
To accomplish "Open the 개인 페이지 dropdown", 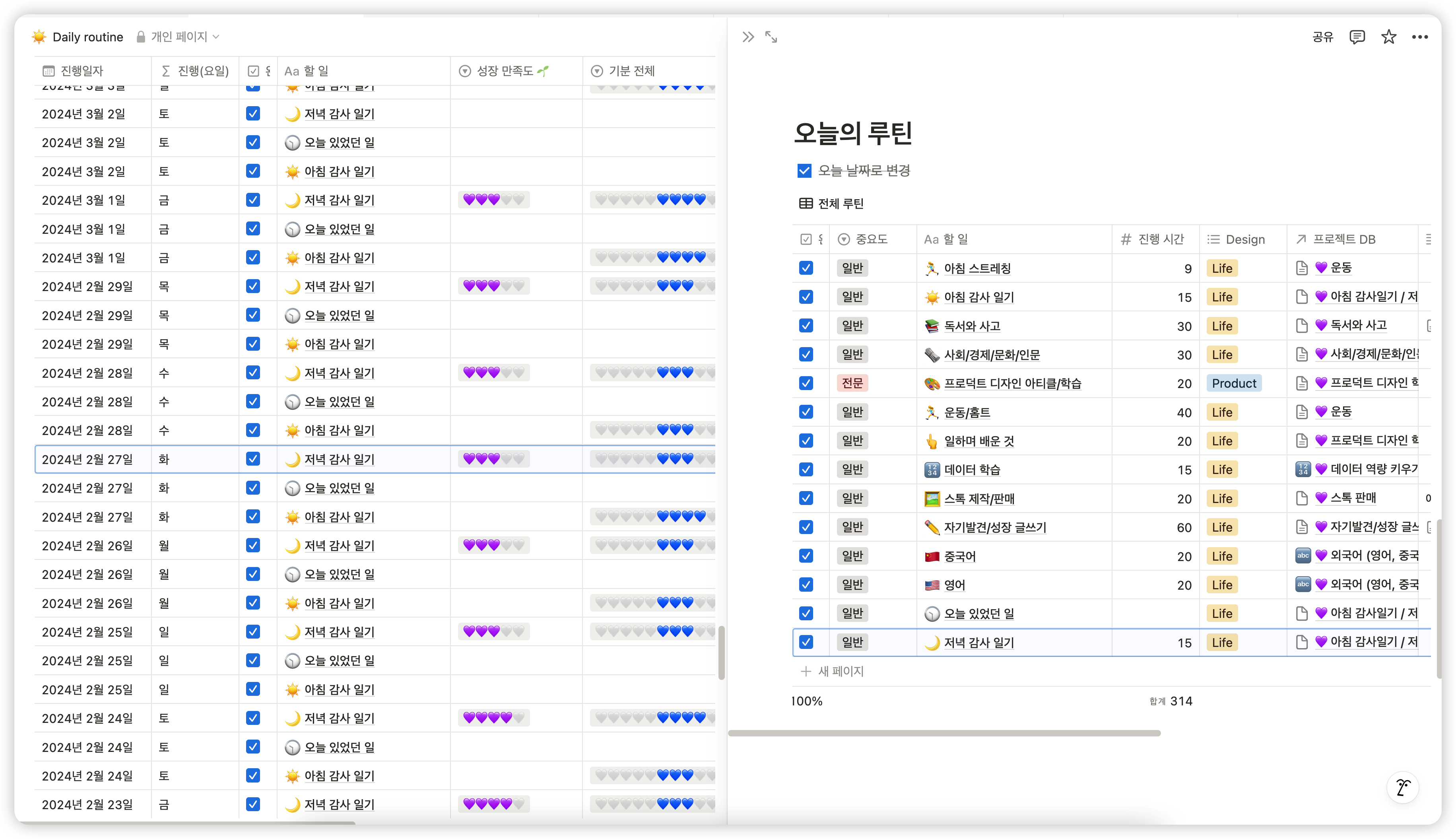I will coord(179,37).
